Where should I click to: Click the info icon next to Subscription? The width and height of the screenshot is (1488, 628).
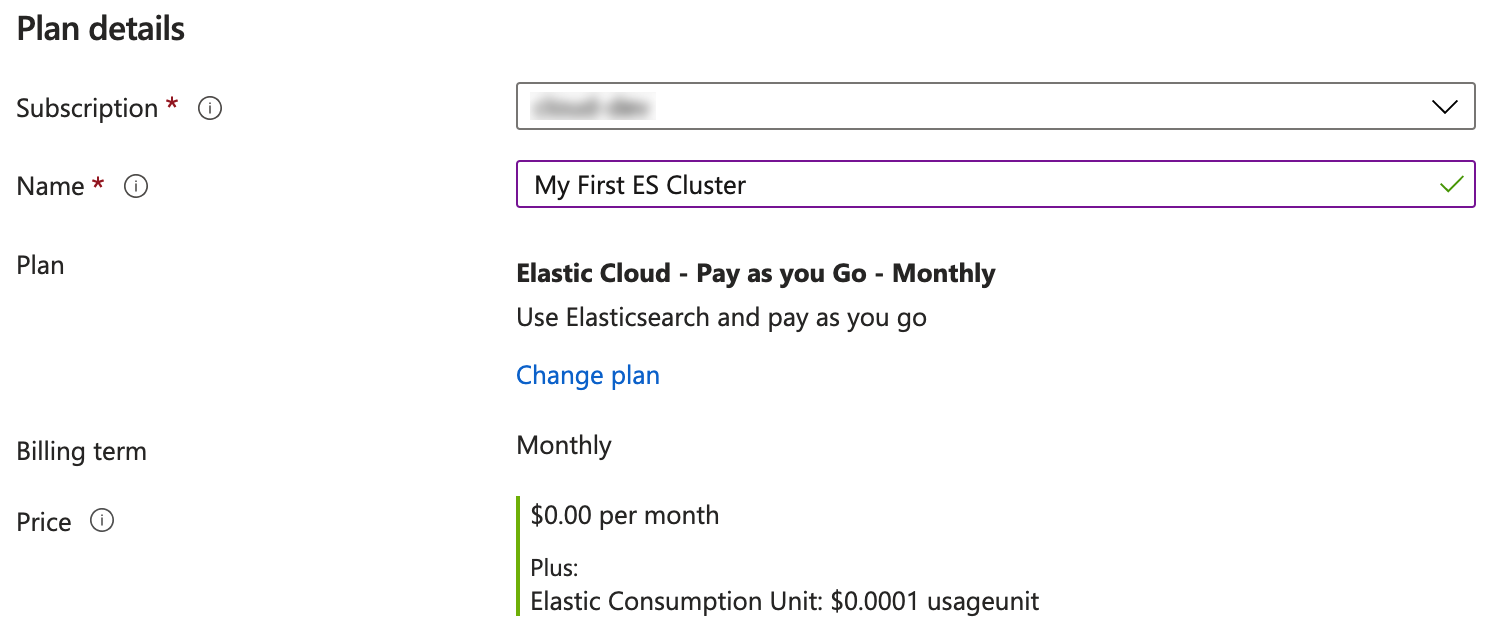click(x=210, y=108)
